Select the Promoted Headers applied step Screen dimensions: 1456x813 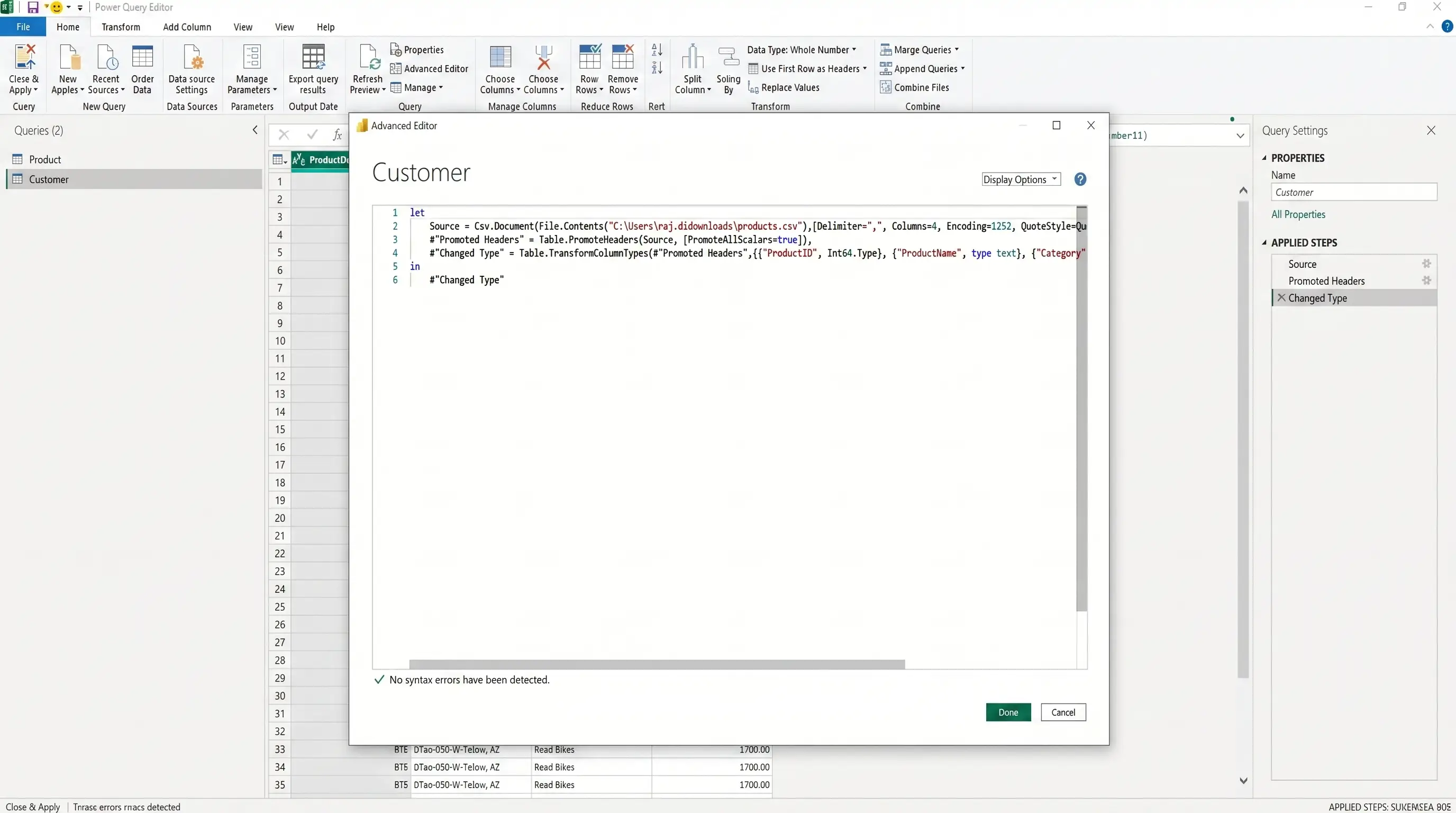click(x=1354, y=281)
